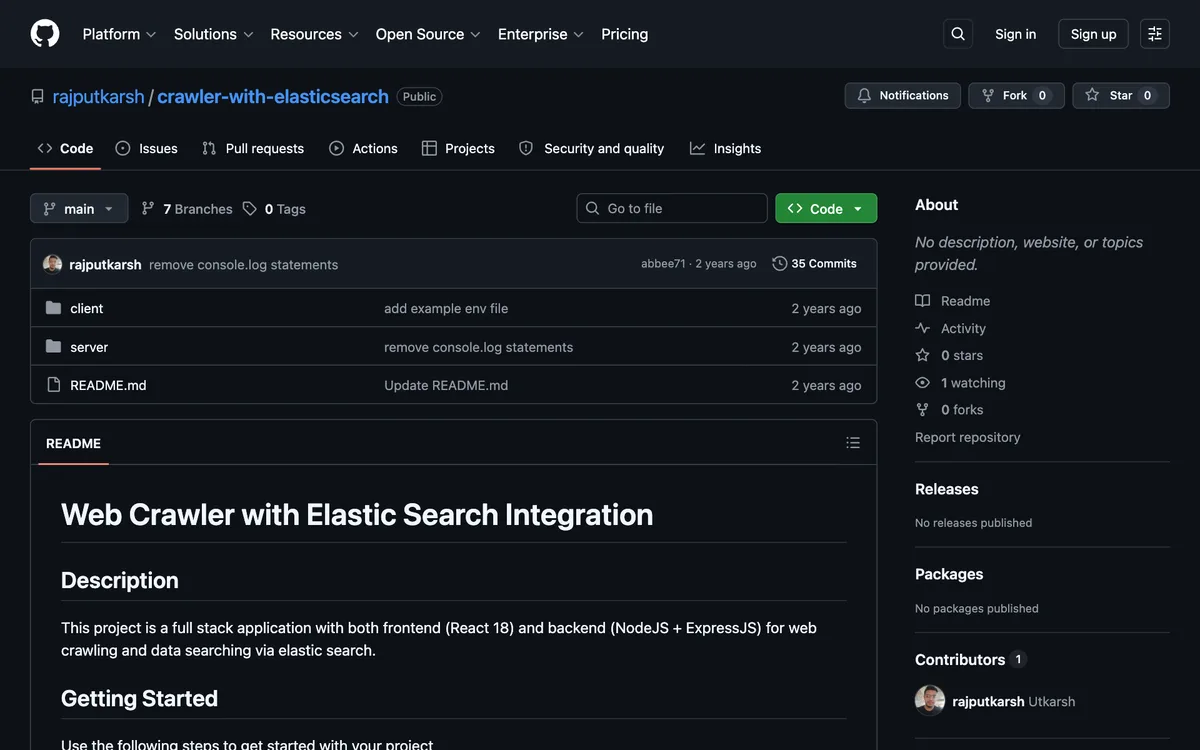
Task: Open the 'Update README.md' commit message
Action: [446, 385]
